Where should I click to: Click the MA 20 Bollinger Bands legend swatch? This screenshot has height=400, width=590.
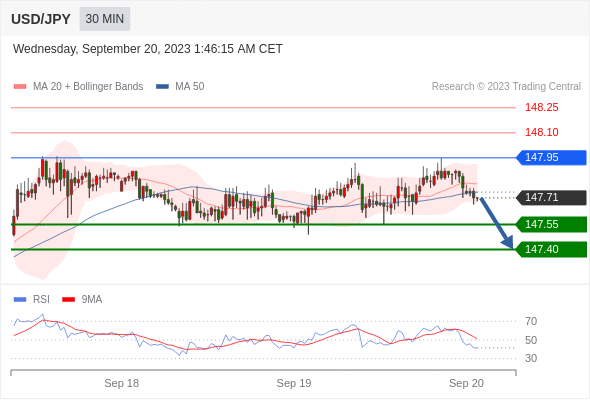(20, 87)
